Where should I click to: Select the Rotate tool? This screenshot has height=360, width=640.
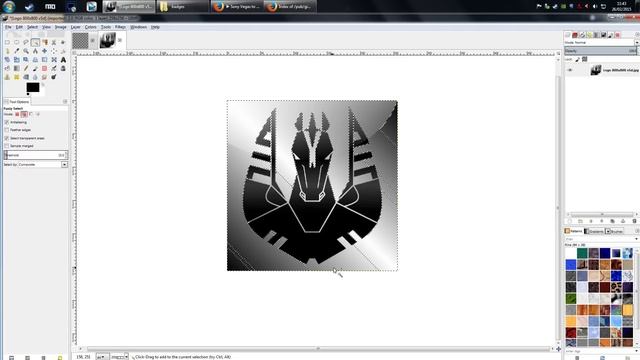[x=7, y=60]
